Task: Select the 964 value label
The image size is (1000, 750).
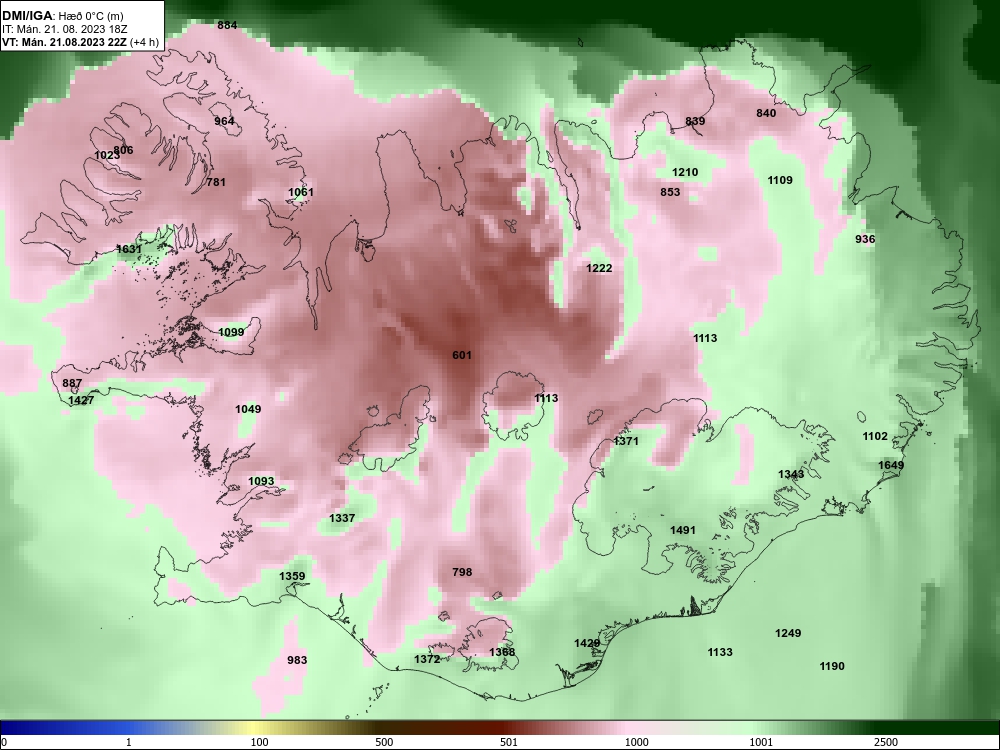Action: 224,121
